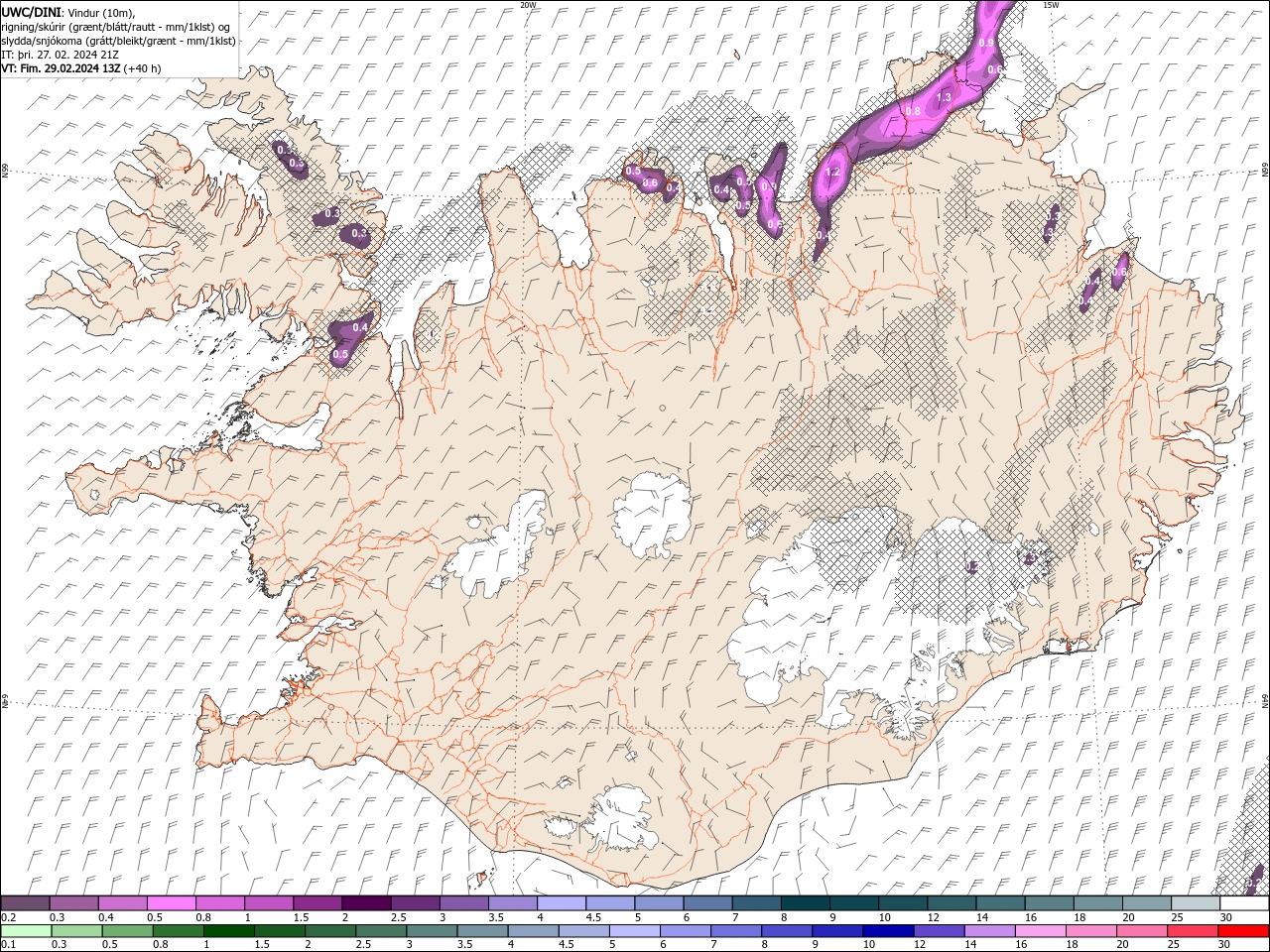Click the '15W' longitude label at top
The image size is (1270, 952).
click(1051, 5)
